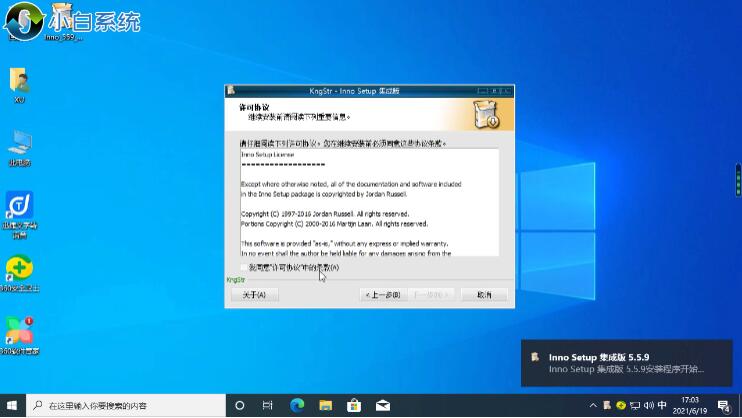742x418 pixels.
Task: Click the Windows Start button
Action: [x=12, y=406]
